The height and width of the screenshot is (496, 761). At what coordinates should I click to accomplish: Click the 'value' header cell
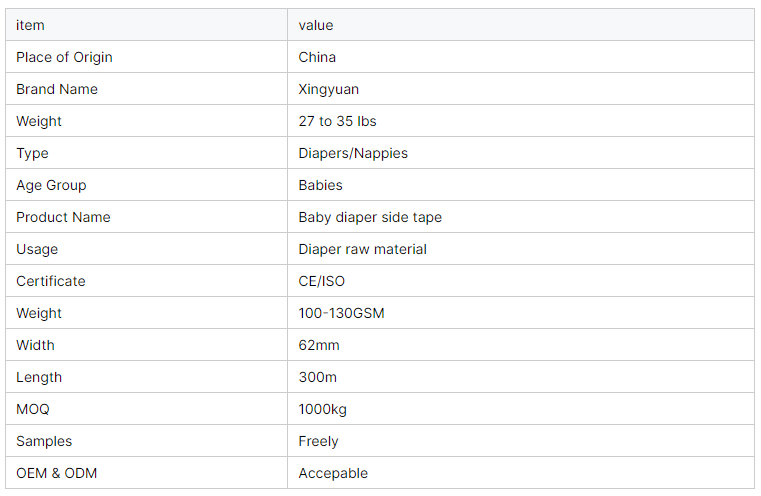(x=316, y=25)
